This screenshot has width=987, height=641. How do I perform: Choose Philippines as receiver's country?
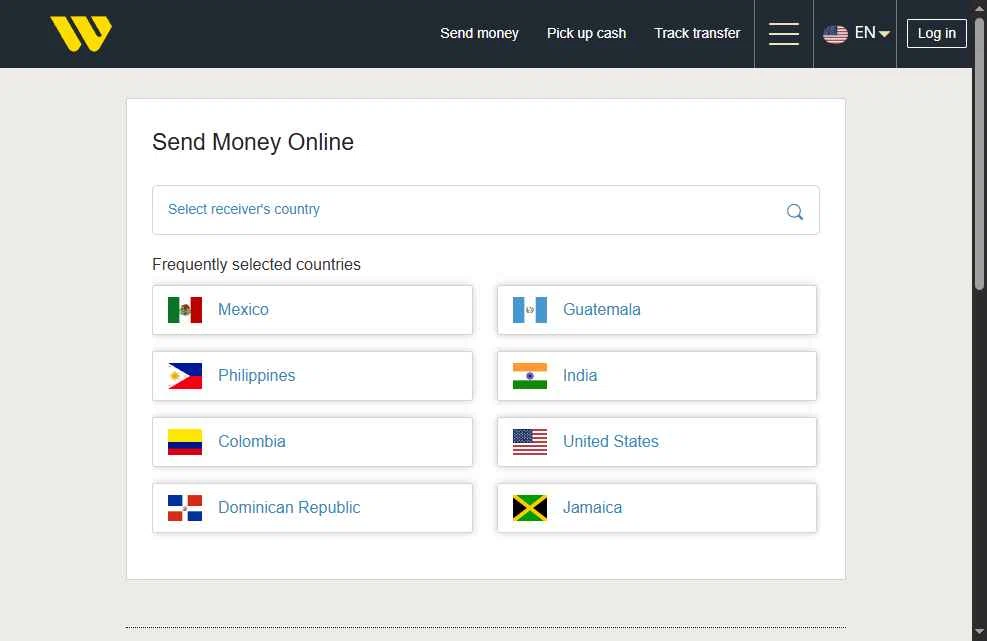[x=312, y=376]
